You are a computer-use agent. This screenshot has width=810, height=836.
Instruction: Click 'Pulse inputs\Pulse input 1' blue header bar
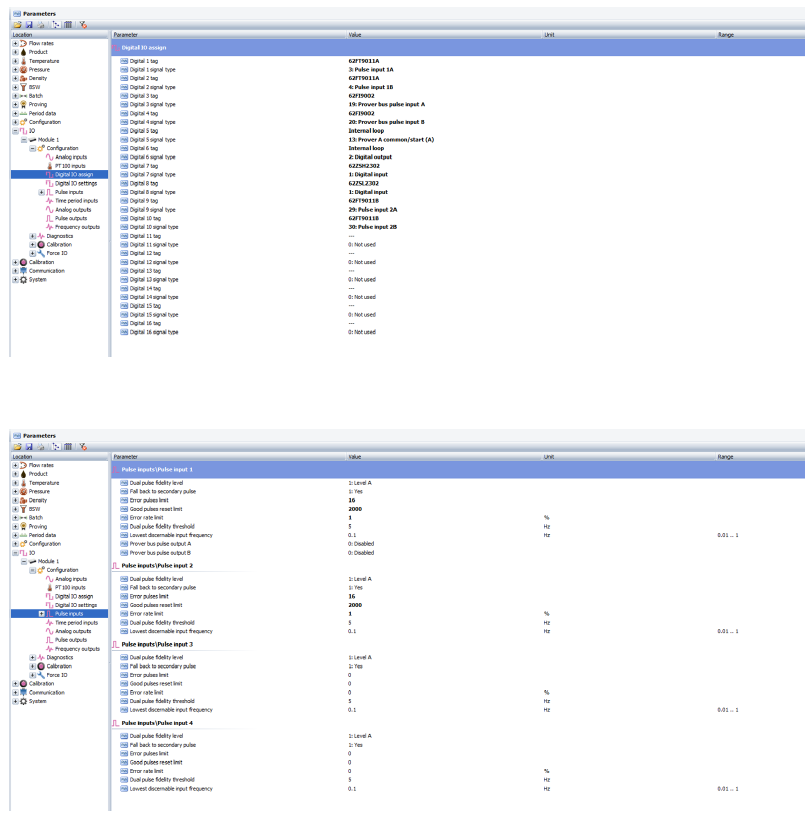(x=458, y=470)
